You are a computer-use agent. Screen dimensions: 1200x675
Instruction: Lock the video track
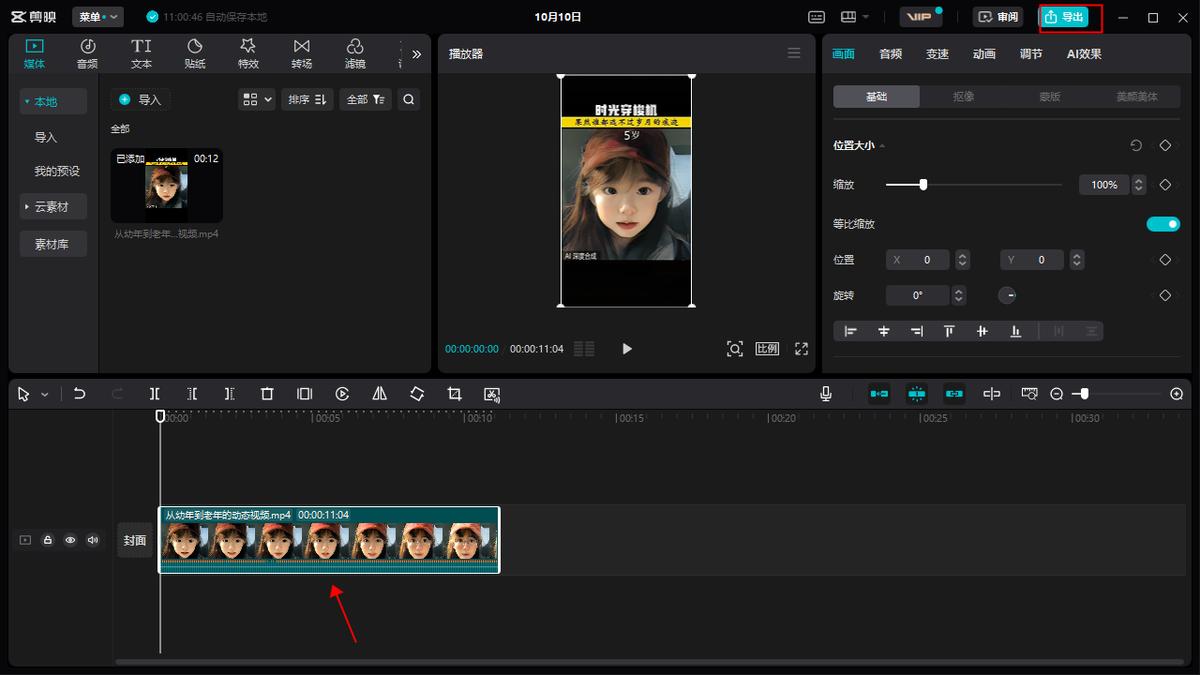pyautogui.click(x=47, y=540)
